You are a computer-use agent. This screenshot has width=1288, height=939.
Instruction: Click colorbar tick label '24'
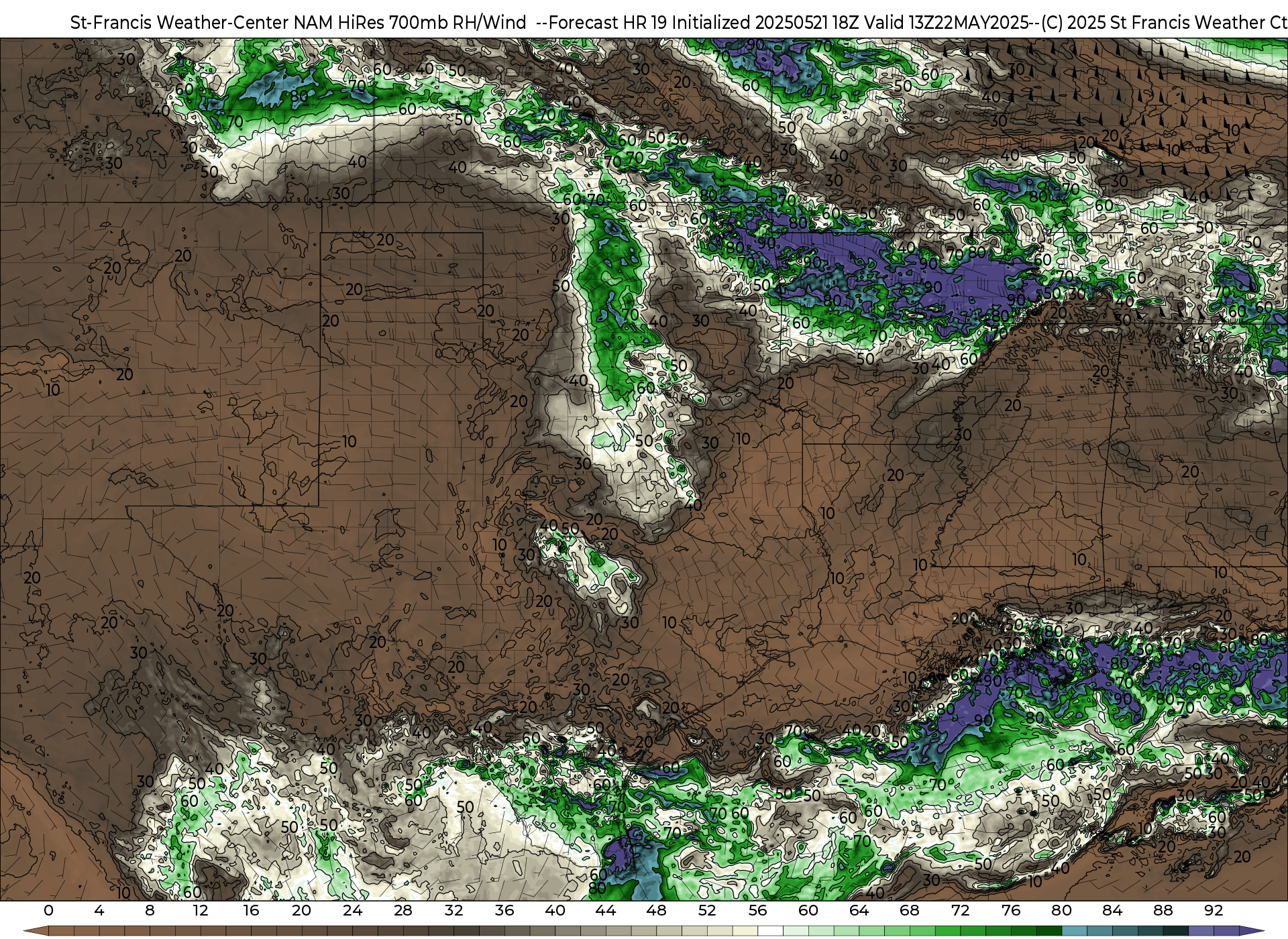pos(352,911)
